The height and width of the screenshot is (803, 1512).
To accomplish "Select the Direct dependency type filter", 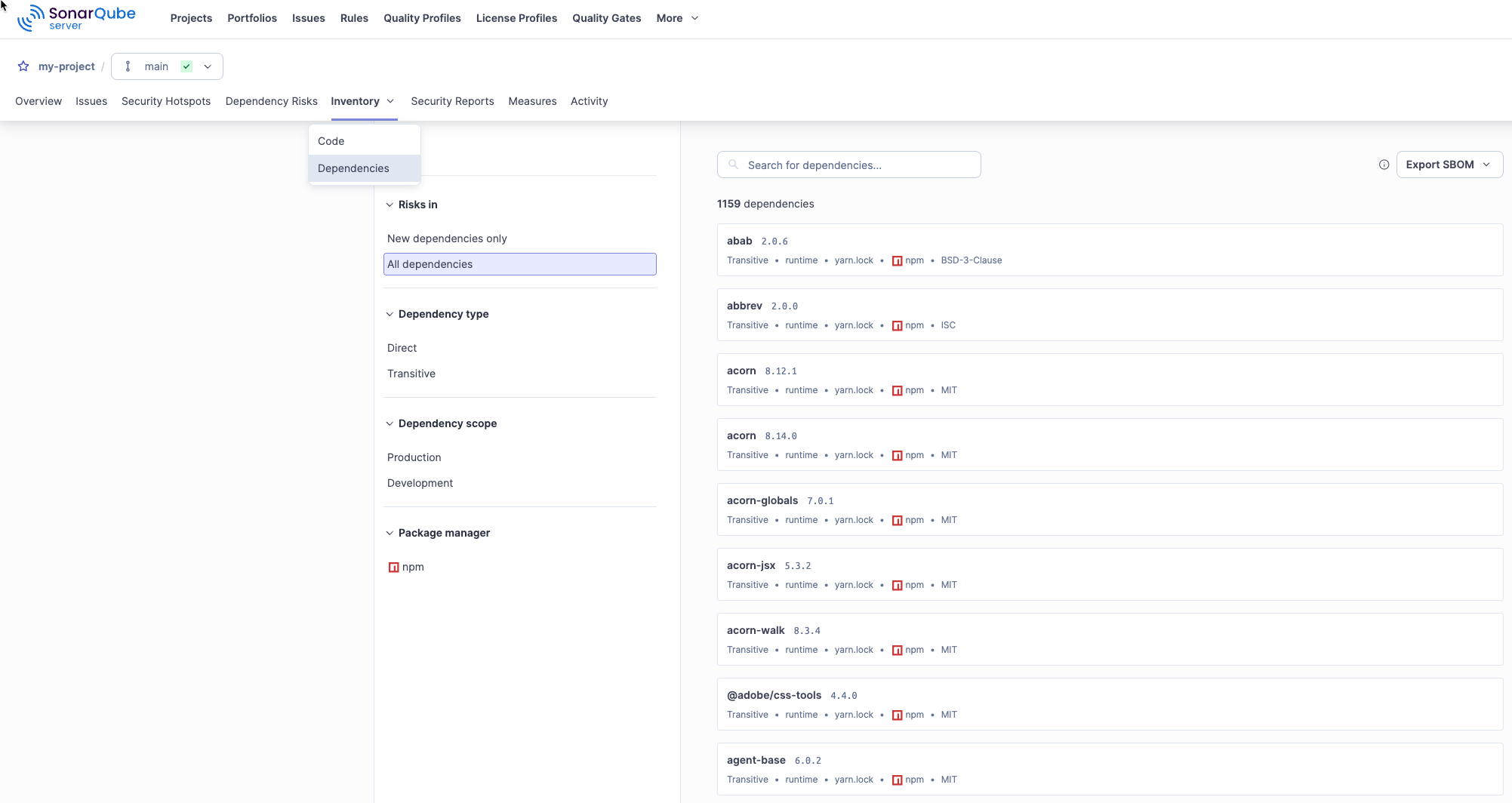I will pyautogui.click(x=402, y=348).
